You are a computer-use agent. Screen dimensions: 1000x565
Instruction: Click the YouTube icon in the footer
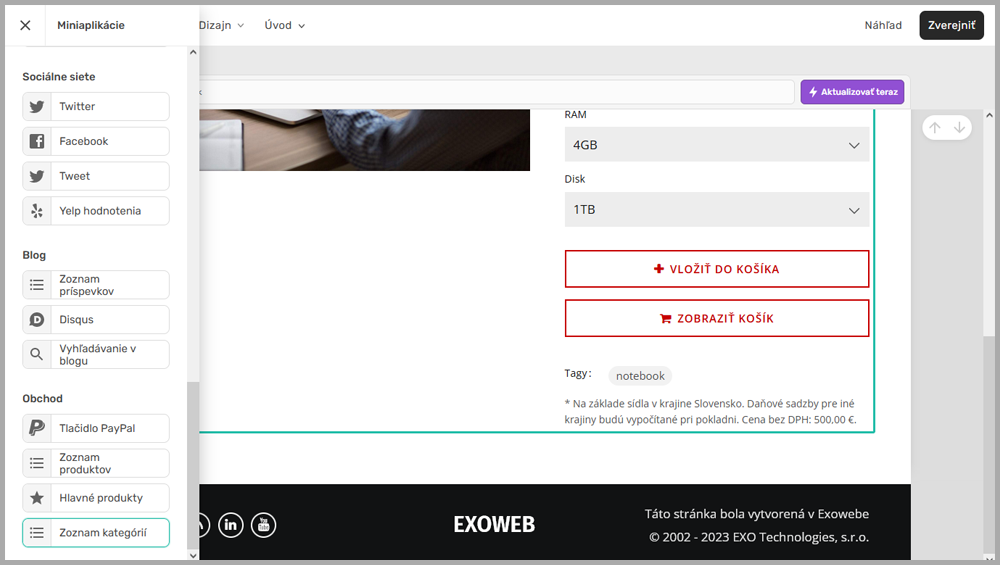pos(263,524)
